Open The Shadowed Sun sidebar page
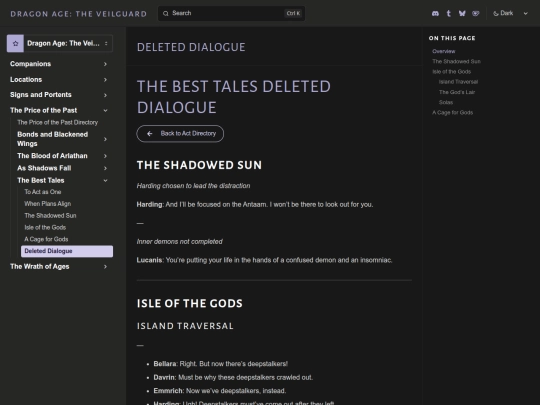Image resolution: width=540 pixels, height=405 pixels. click(x=50, y=216)
